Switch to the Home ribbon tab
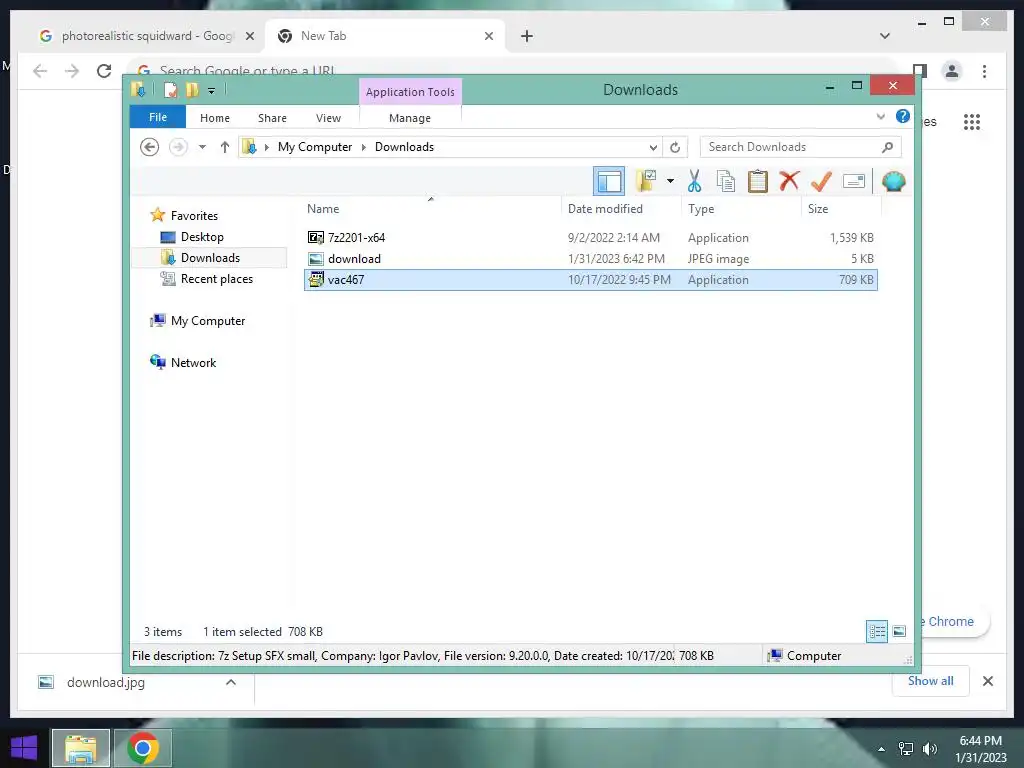This screenshot has height=768, width=1024. tap(215, 118)
